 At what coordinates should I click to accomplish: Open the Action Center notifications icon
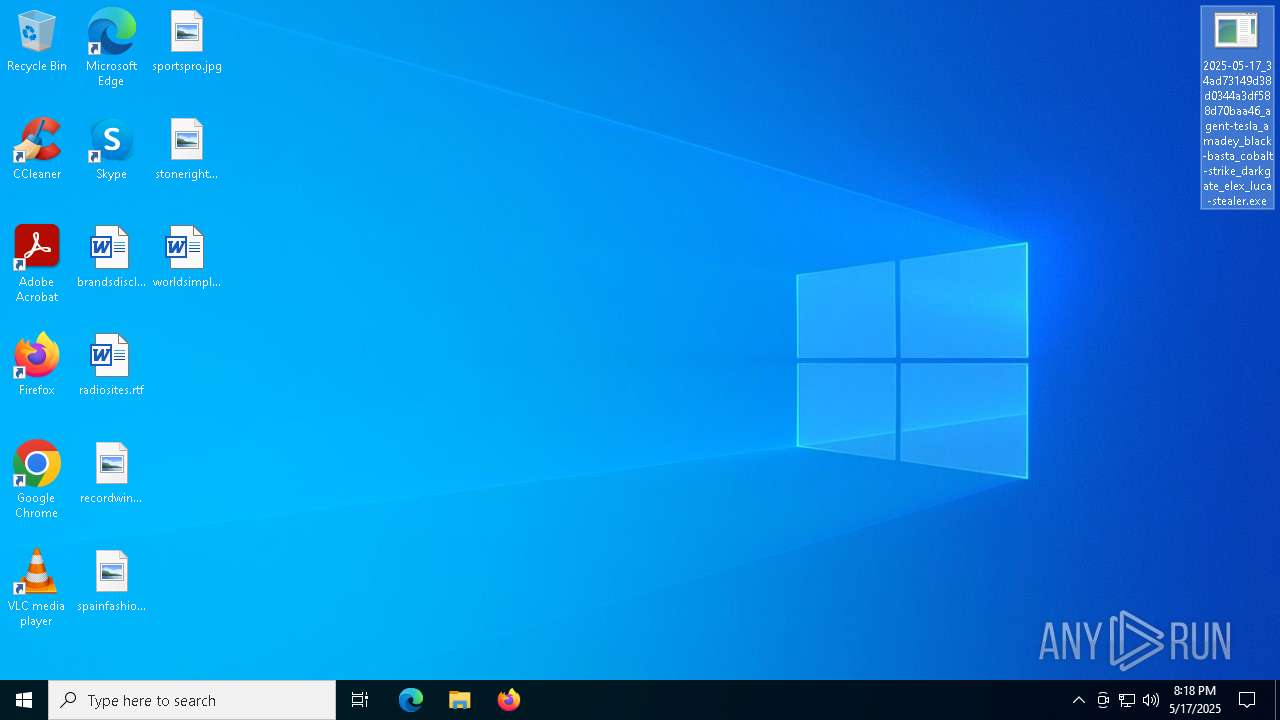(x=1248, y=700)
